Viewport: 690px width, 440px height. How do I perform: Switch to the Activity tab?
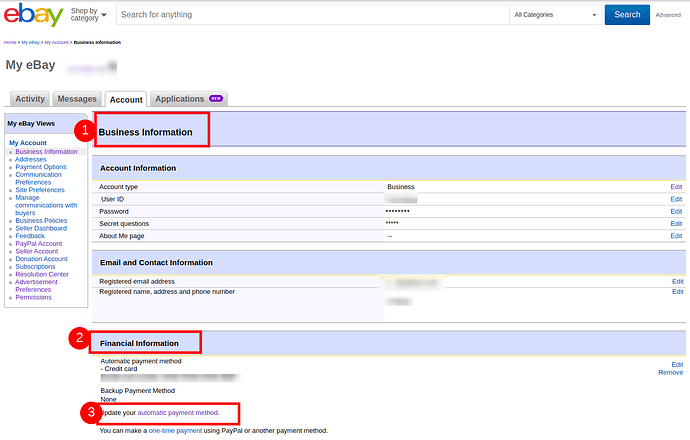click(29, 99)
